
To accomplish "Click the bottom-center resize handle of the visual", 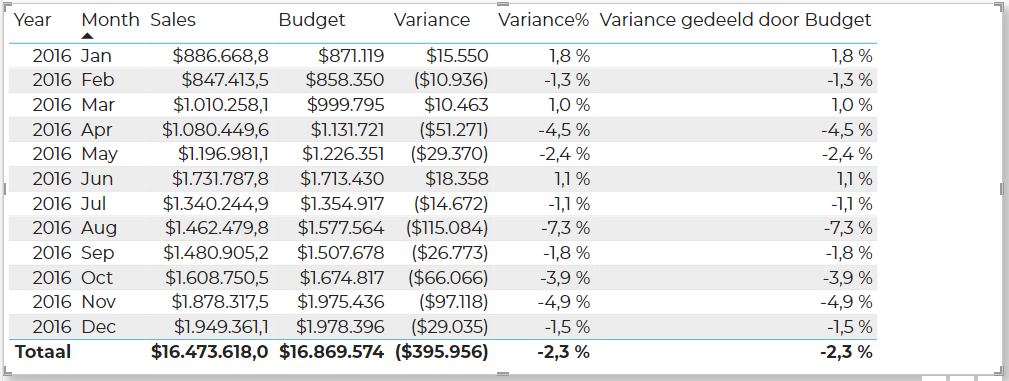I will [x=504, y=373].
